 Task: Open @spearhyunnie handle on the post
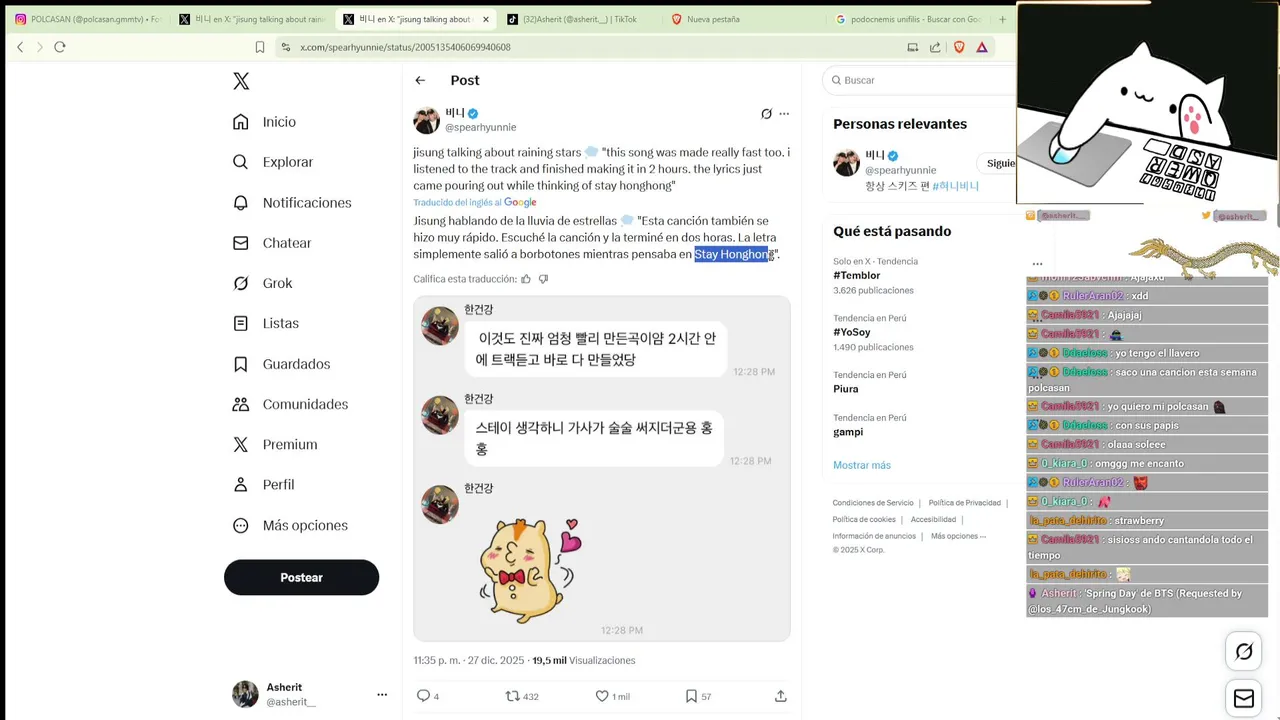(481, 128)
